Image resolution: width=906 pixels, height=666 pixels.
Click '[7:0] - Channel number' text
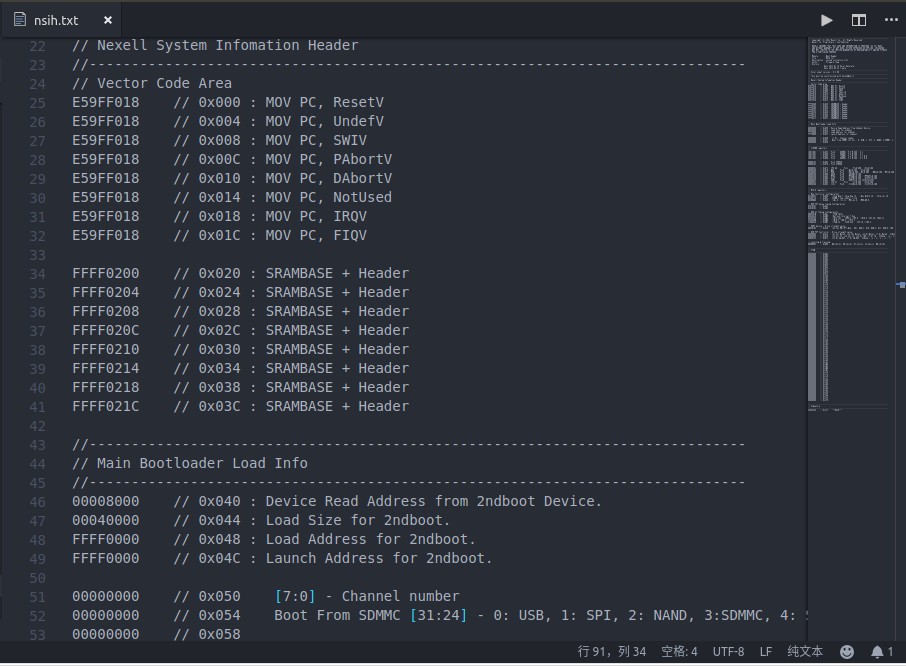pyautogui.click(x=367, y=597)
